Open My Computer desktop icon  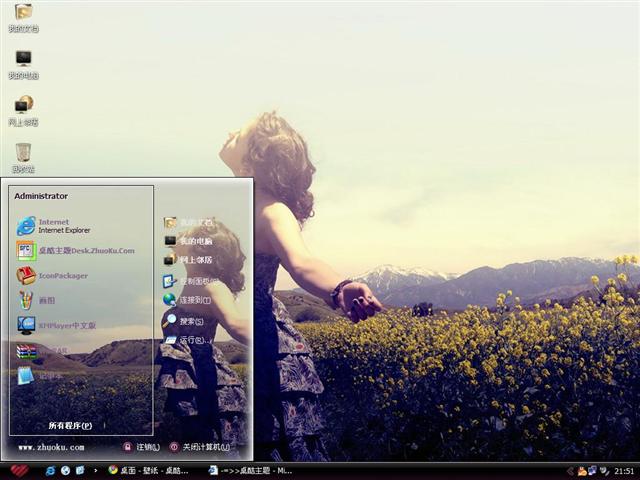coord(23,63)
